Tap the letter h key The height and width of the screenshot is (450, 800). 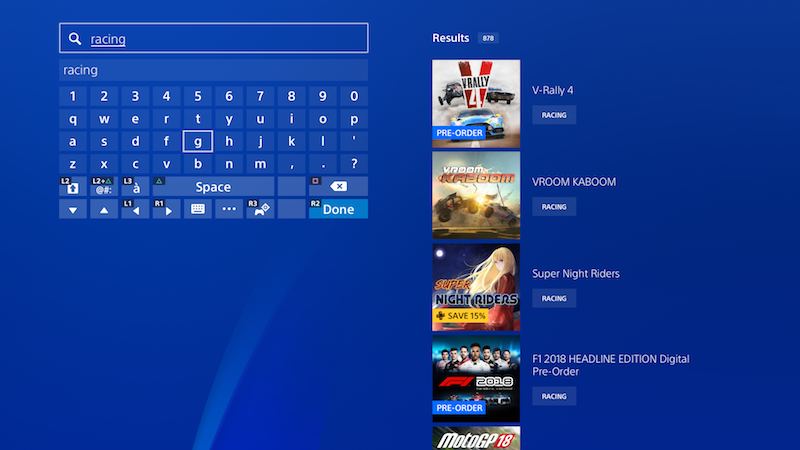(229, 141)
